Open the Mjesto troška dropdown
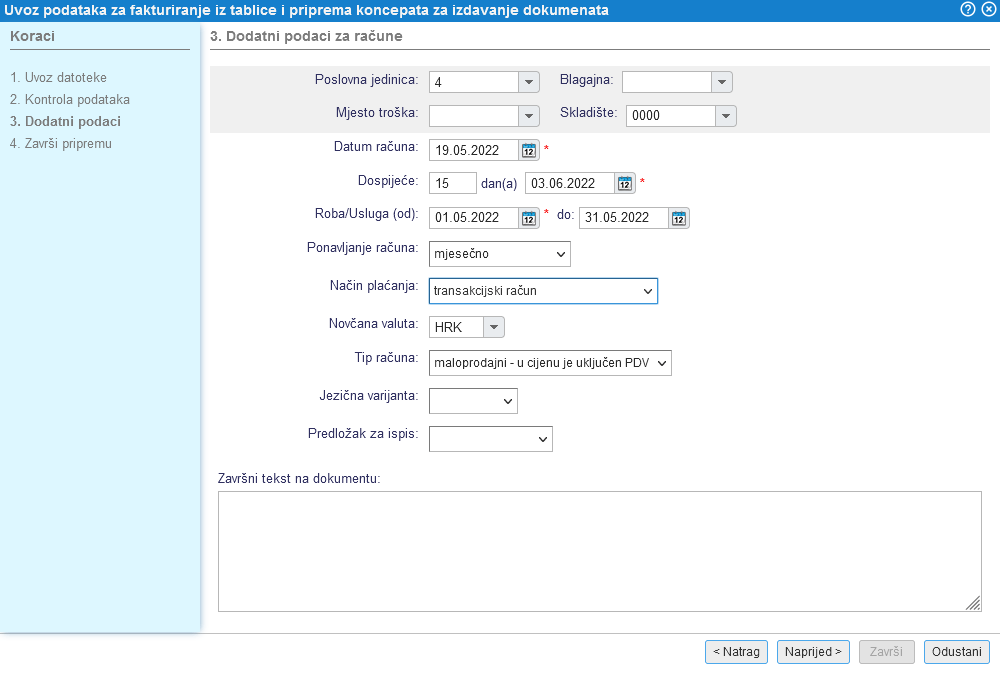 click(529, 116)
